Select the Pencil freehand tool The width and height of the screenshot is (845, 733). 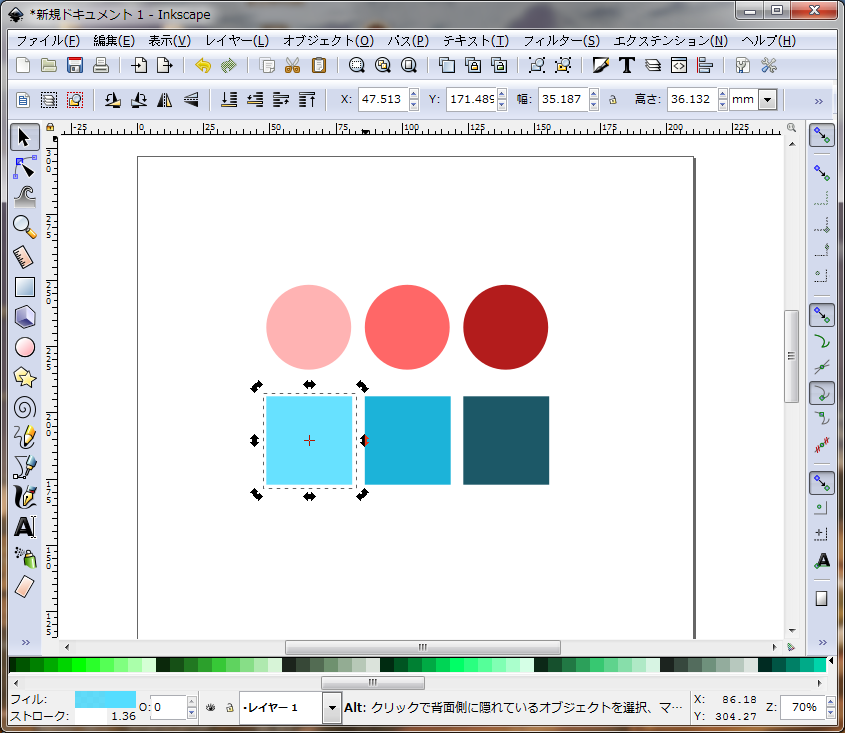click(24, 437)
